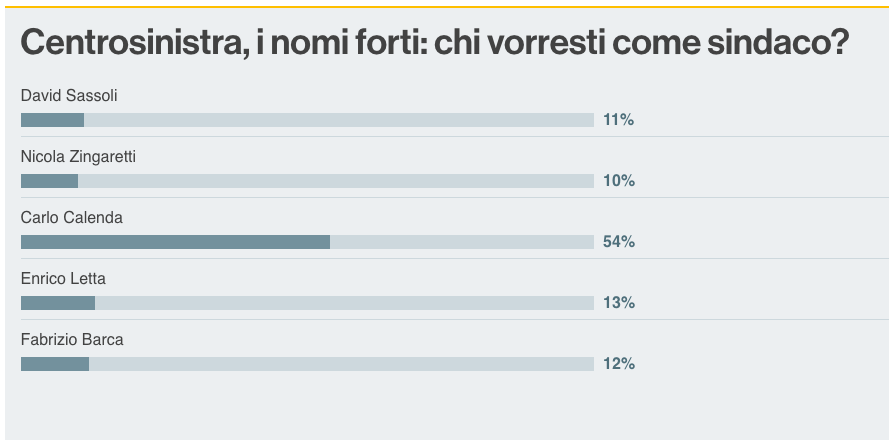Screen dimensions: 889x446
Task: Click the 13% value for Letta
Action: tap(619, 303)
